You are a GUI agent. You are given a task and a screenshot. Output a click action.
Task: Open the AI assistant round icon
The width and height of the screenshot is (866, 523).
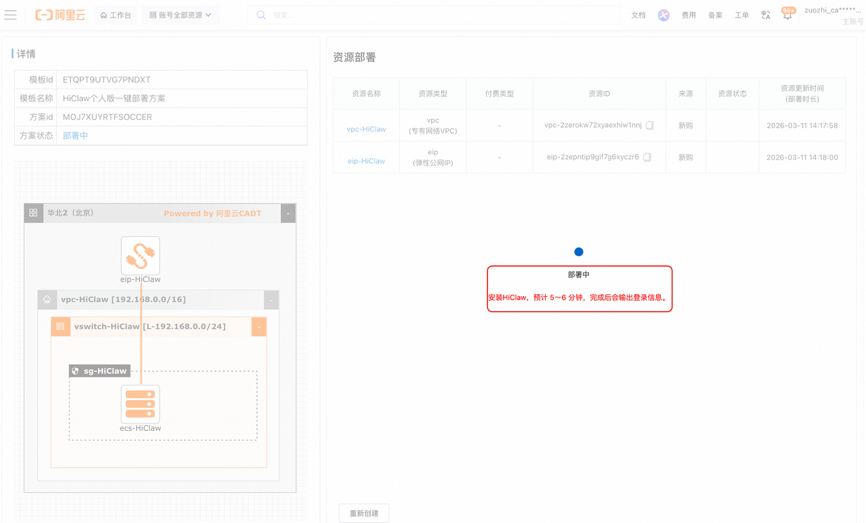(x=663, y=15)
